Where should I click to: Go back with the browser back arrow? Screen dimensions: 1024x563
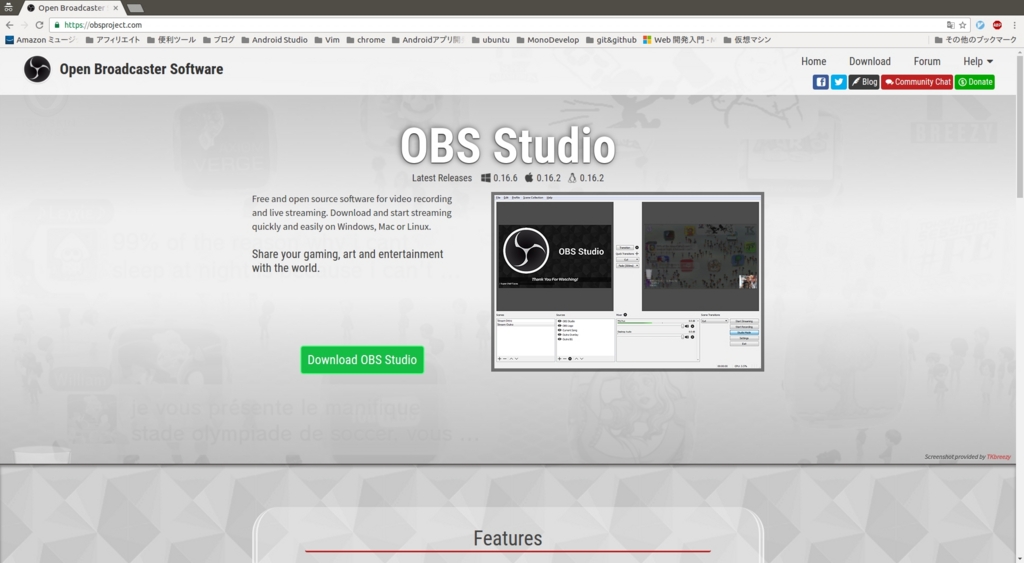click(x=9, y=25)
